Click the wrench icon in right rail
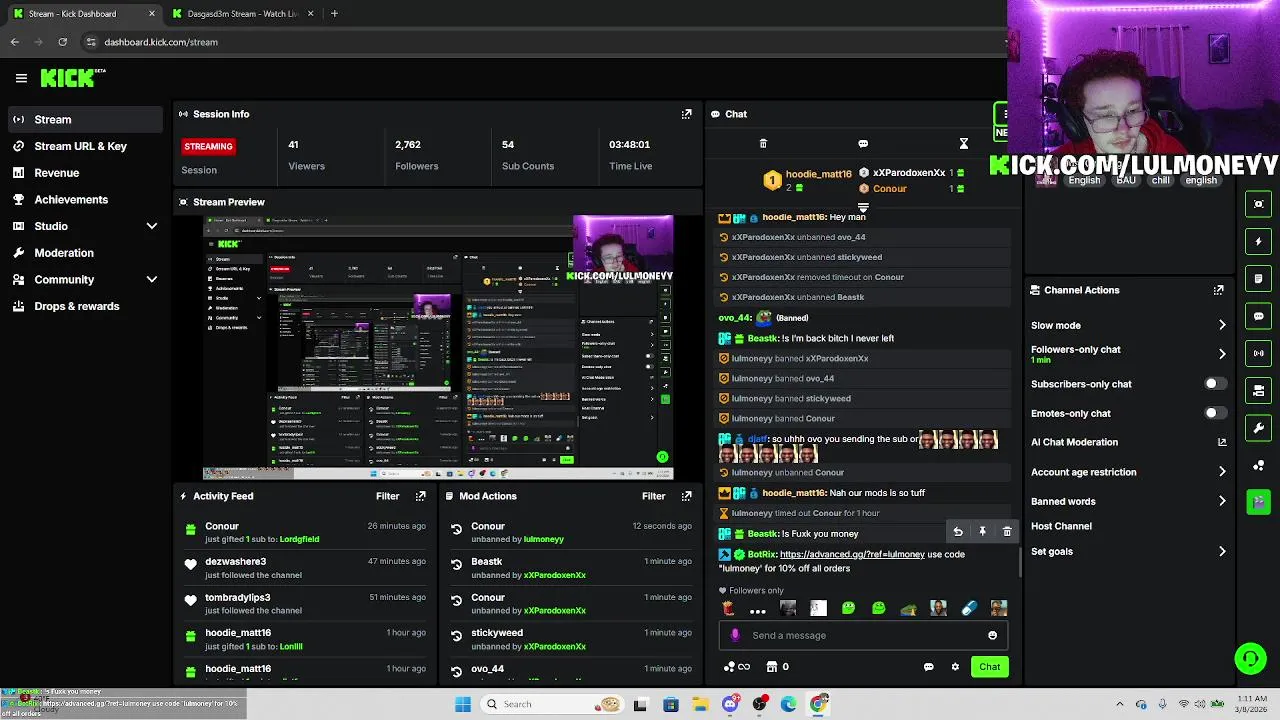This screenshot has width=1280, height=720. pyautogui.click(x=1259, y=428)
